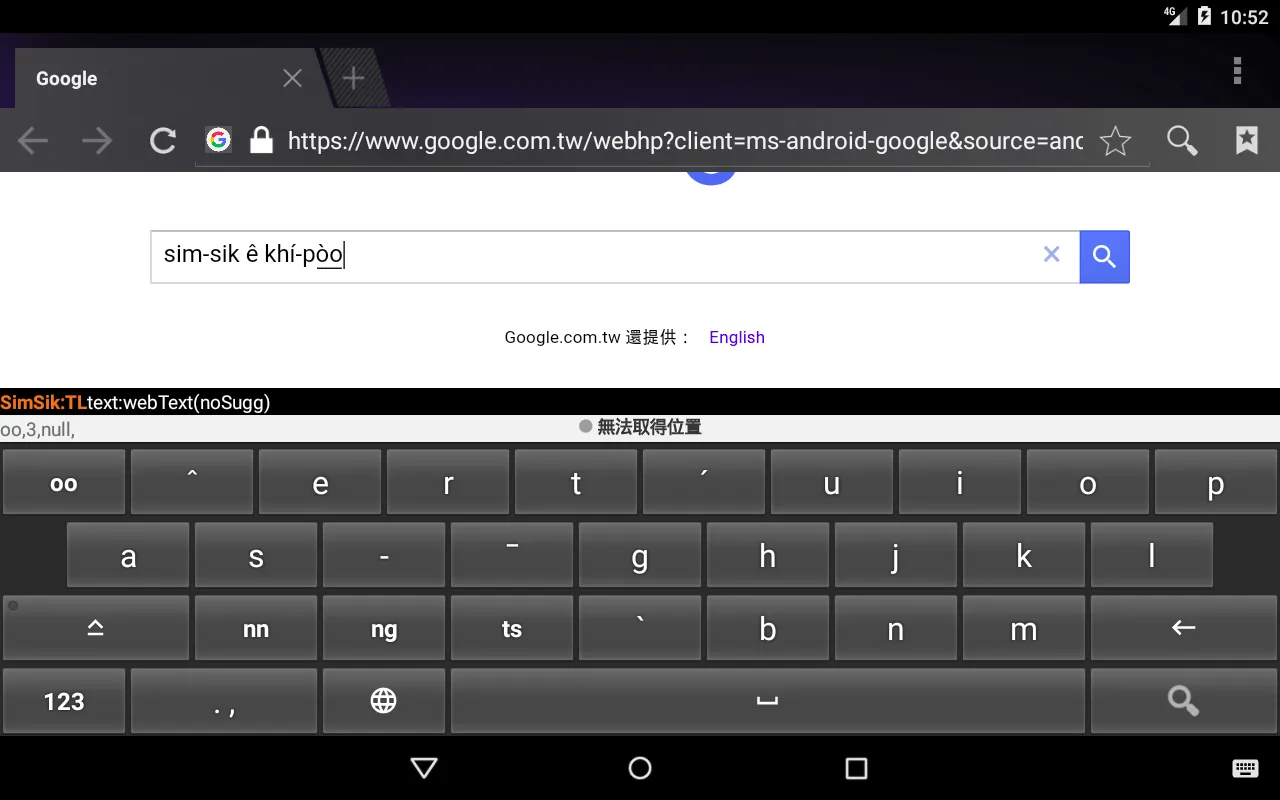Open the keyboard switcher icon in navigation bar
The height and width of the screenshot is (800, 1280).
coord(1245,768)
